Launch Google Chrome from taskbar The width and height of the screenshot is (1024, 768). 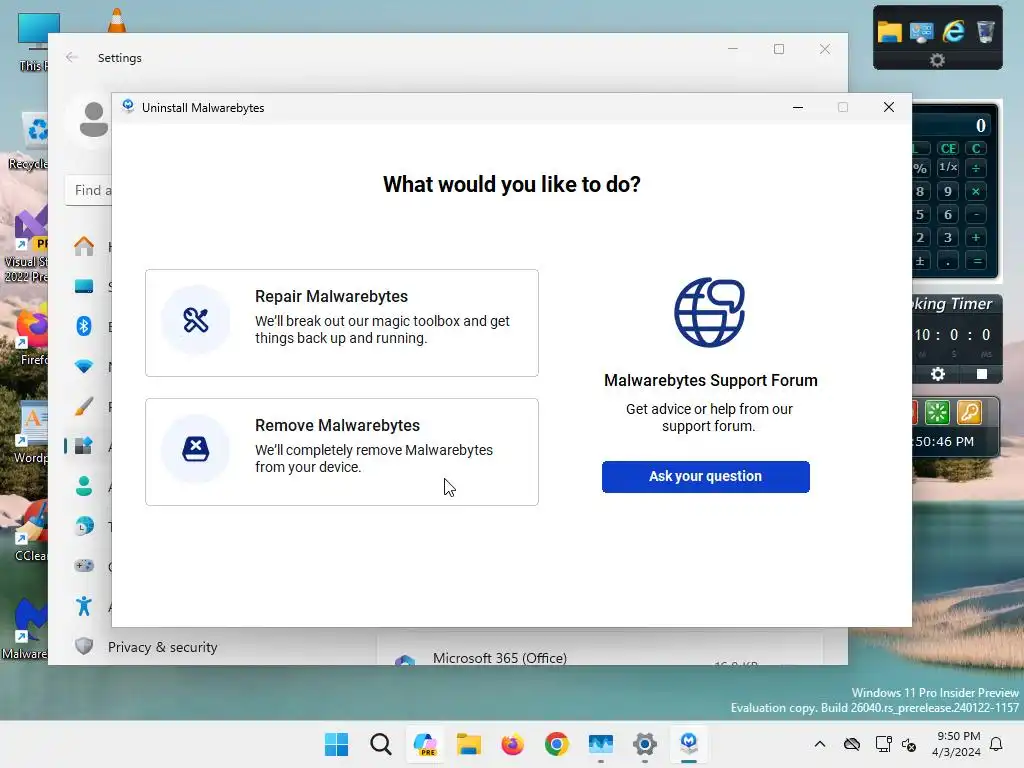tap(556, 744)
